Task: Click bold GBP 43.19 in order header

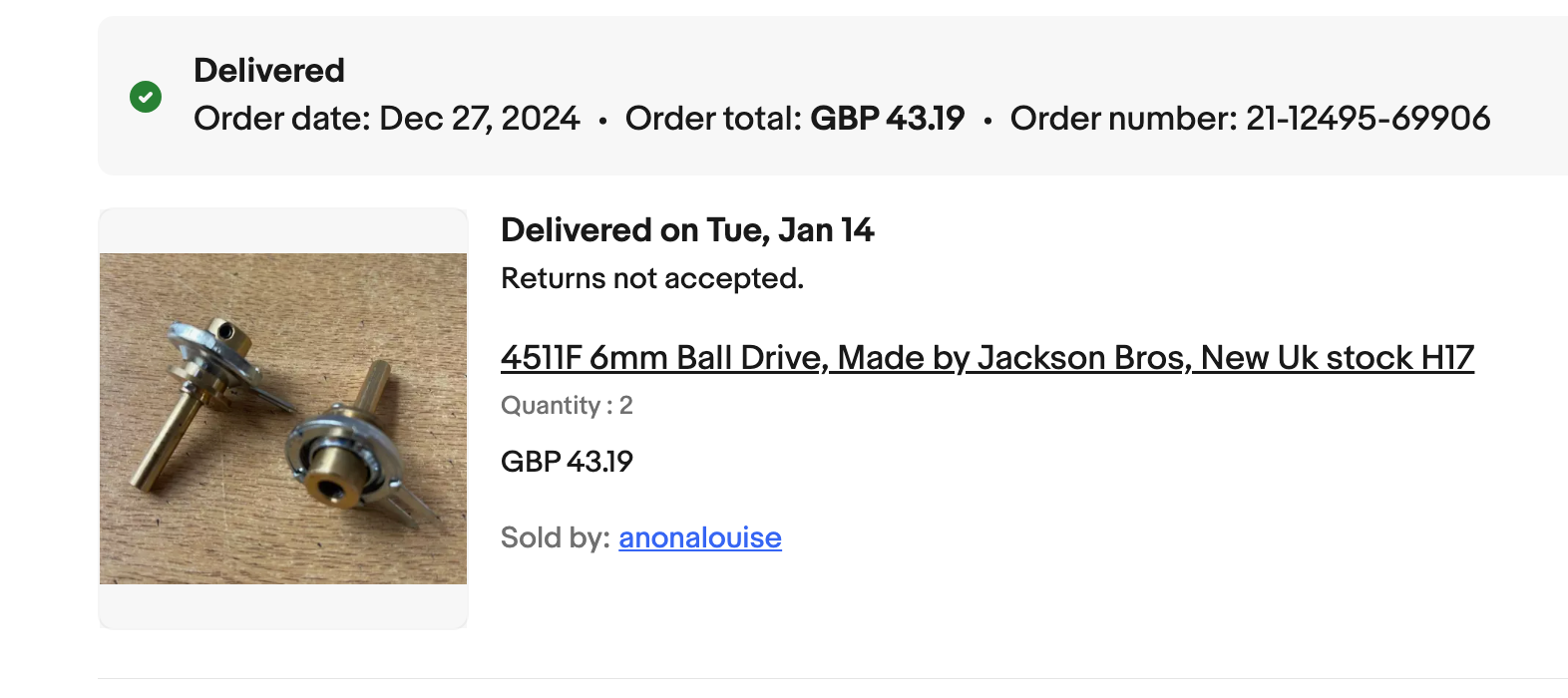Action: point(888,119)
